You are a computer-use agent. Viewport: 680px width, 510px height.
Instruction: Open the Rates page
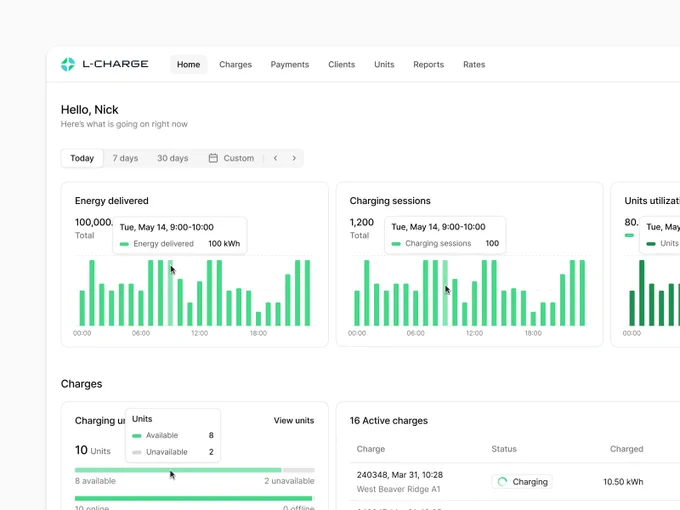tap(474, 65)
